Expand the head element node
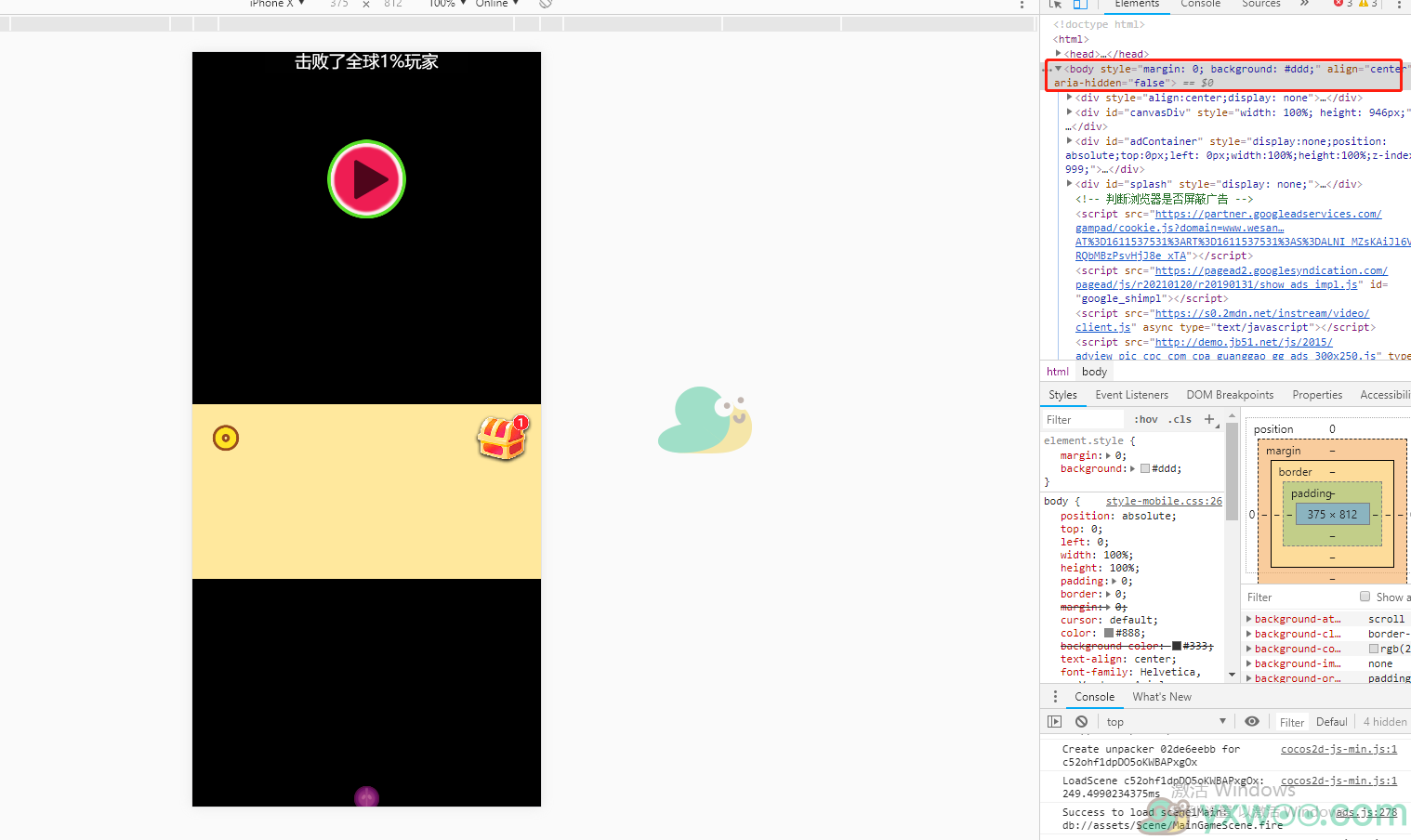Viewport: 1411px width, 840px height. [1059, 54]
